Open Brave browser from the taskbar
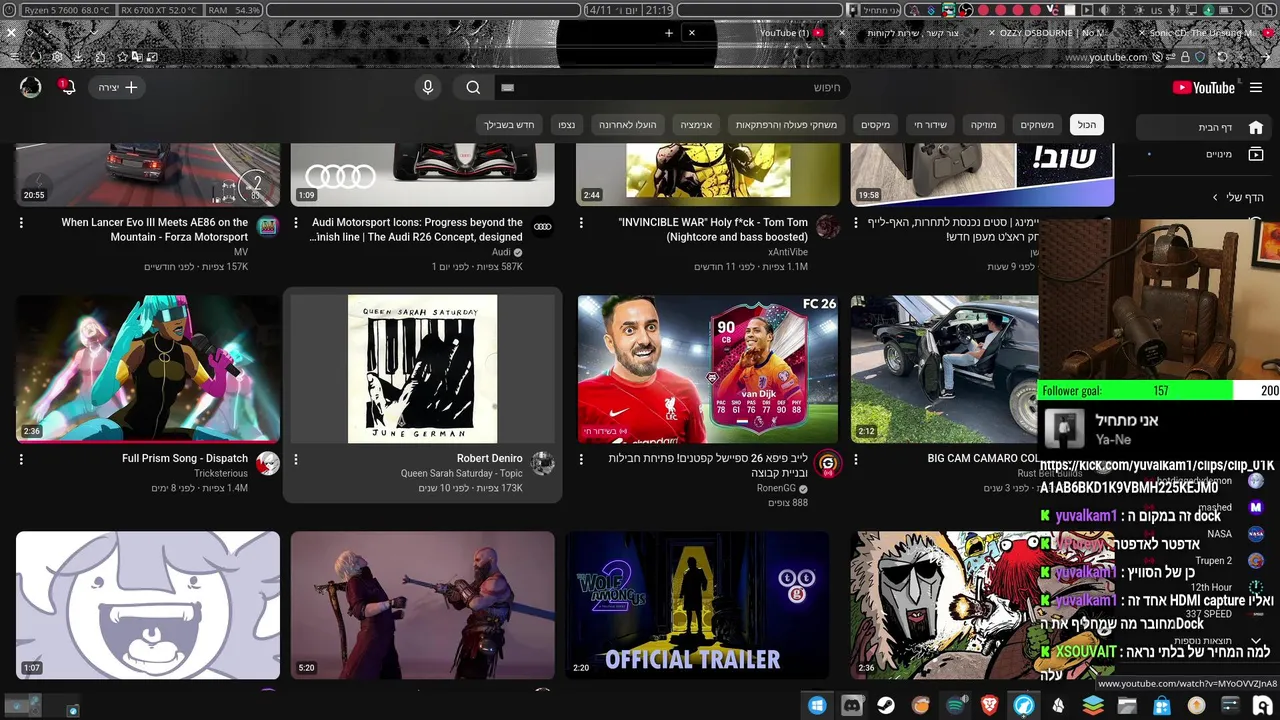The image size is (1280, 720). point(989,706)
